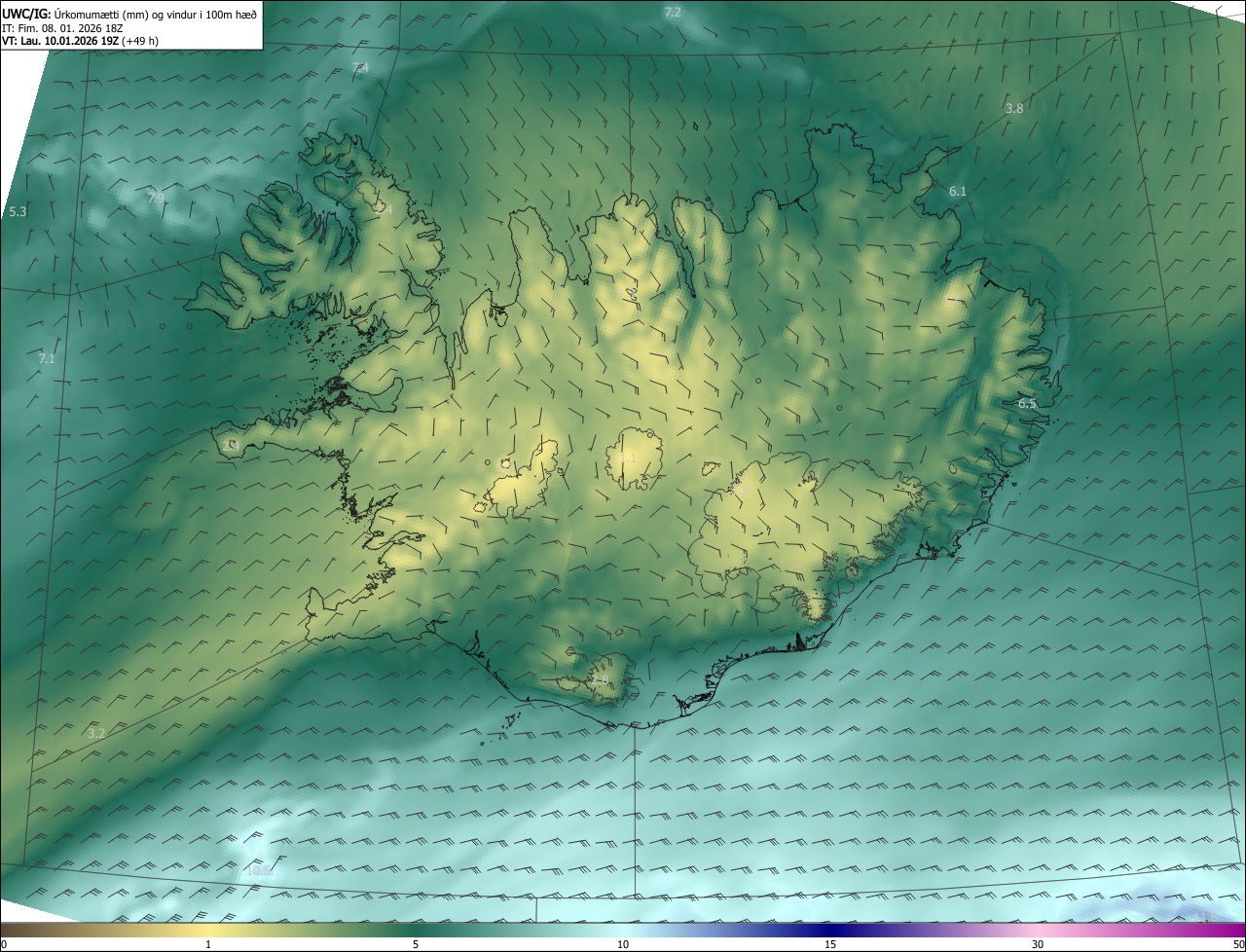Click the IT initial time line in header
The image size is (1246, 952).
[x=64, y=29]
